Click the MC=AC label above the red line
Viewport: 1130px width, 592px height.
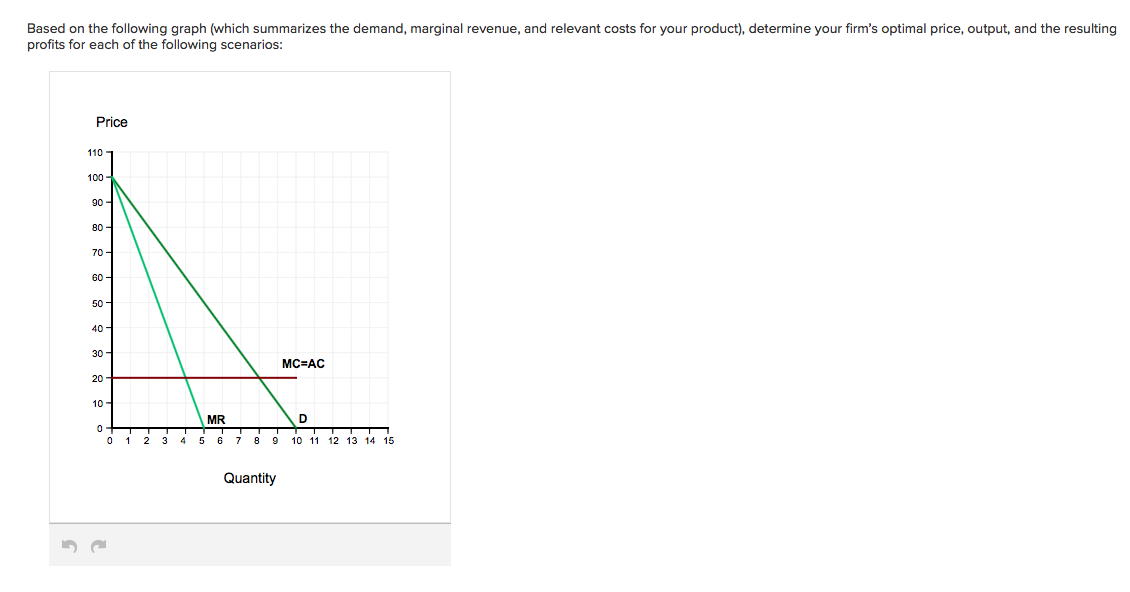click(303, 364)
